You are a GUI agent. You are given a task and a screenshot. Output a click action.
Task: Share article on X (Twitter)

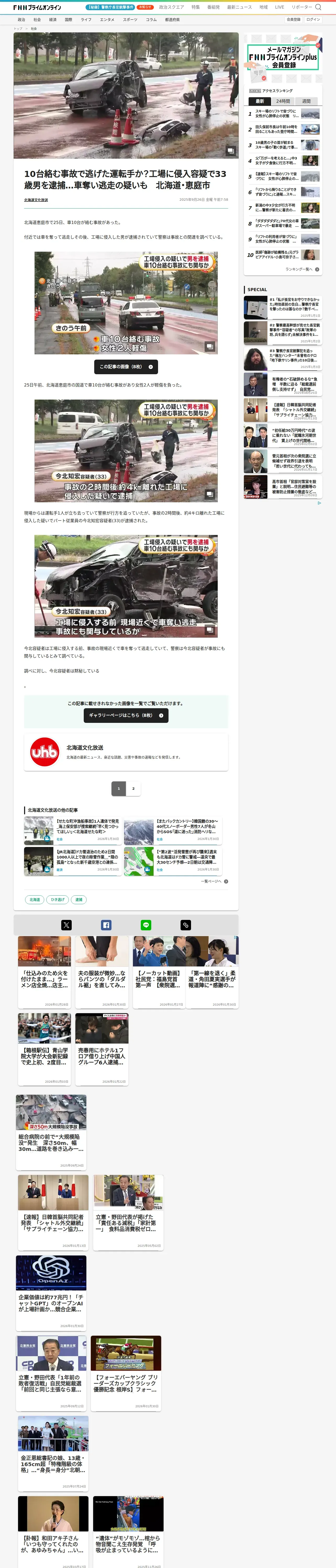(66, 925)
